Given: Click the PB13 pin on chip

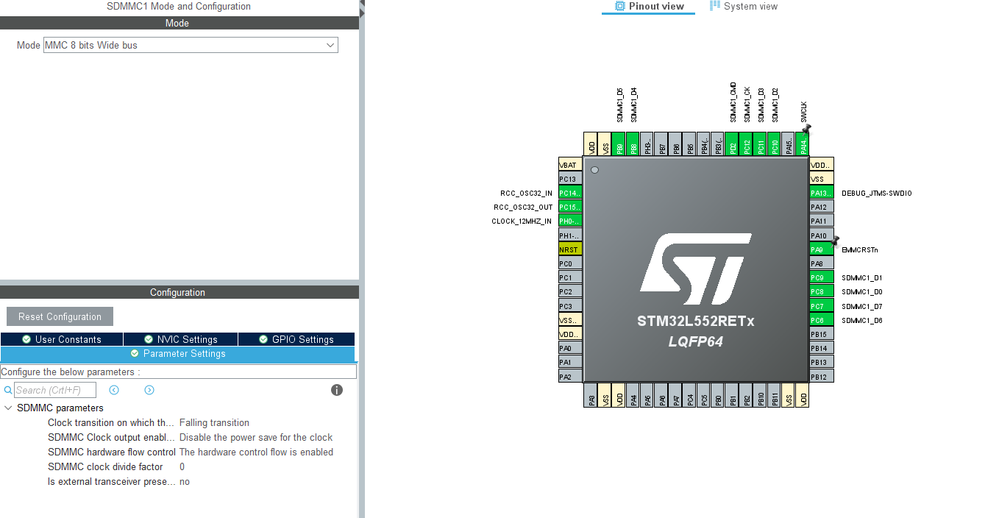Looking at the screenshot, I should click(x=821, y=363).
